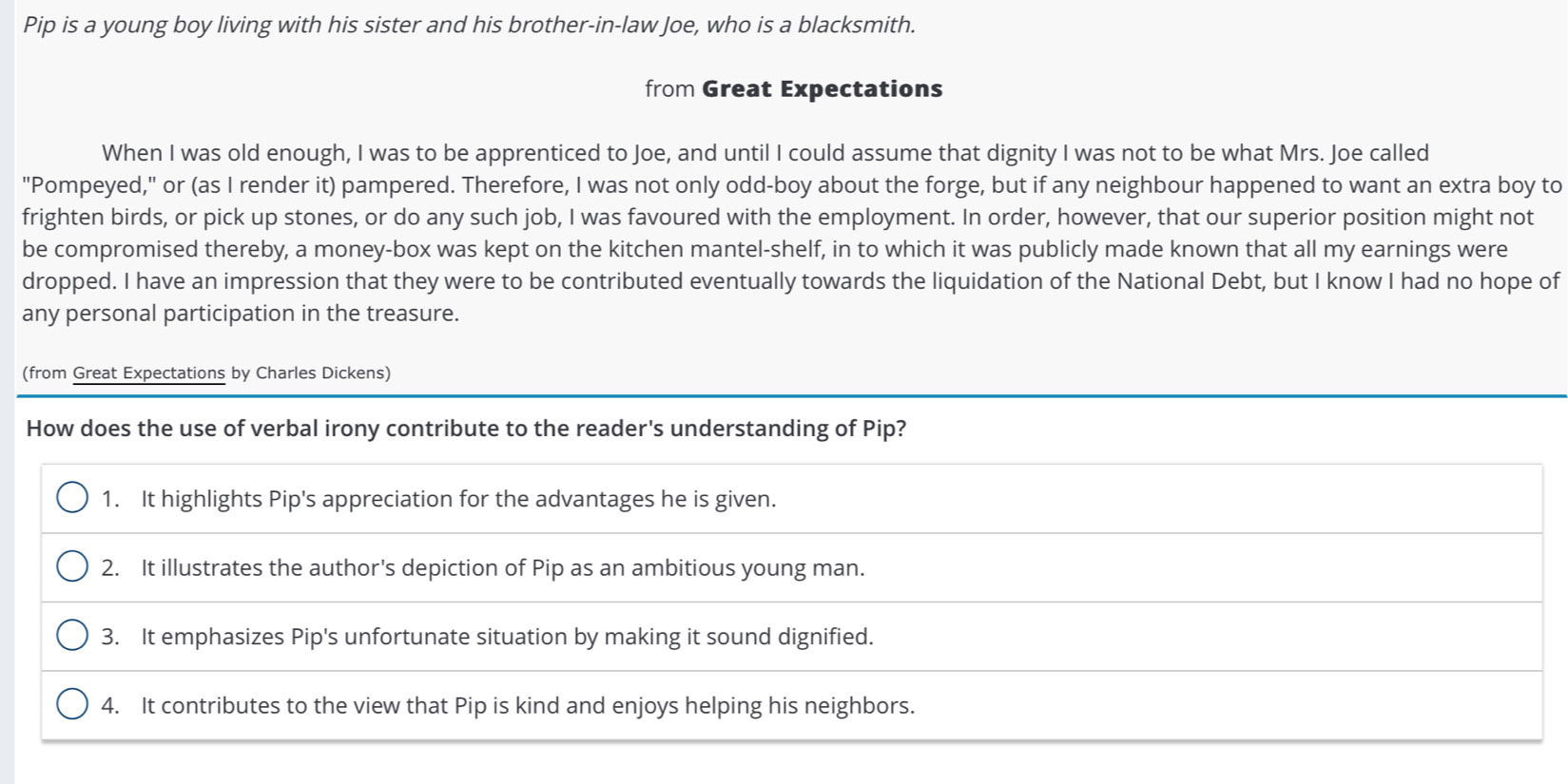The image size is (1568, 784).
Task: Click the question prompt about verbal irony
Action: point(466,429)
